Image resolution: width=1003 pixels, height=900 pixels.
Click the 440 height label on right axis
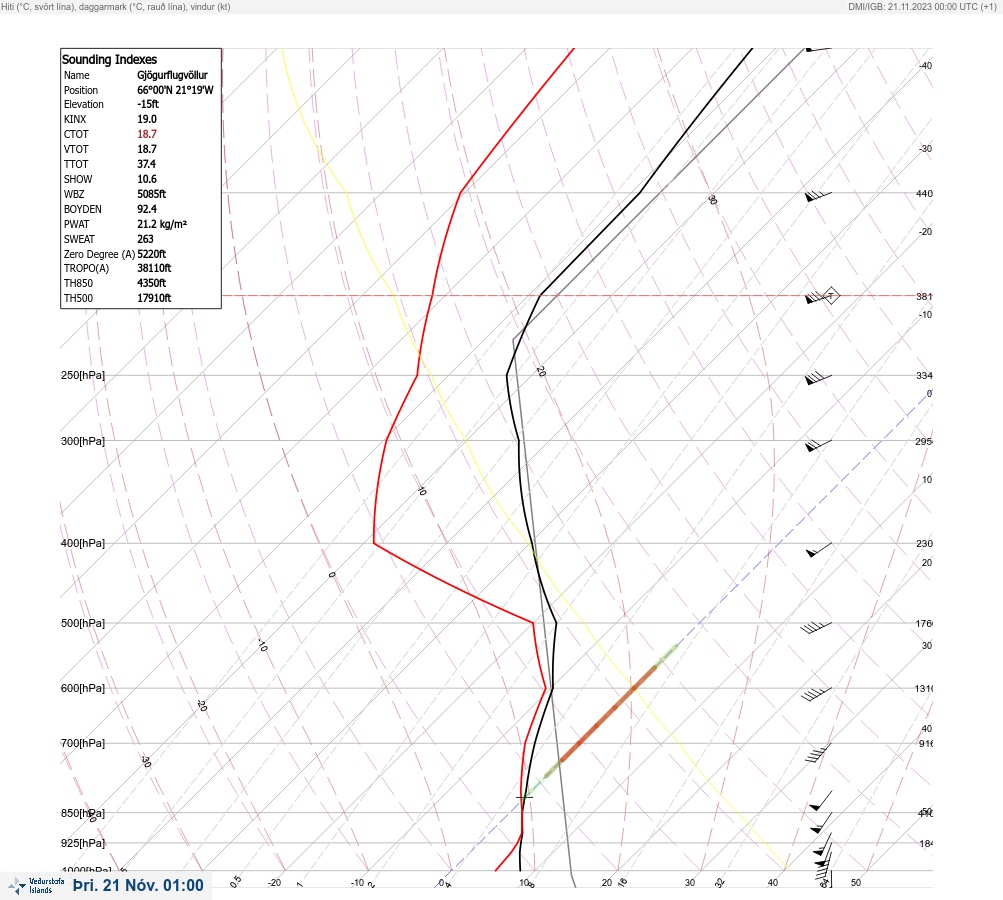924,193
